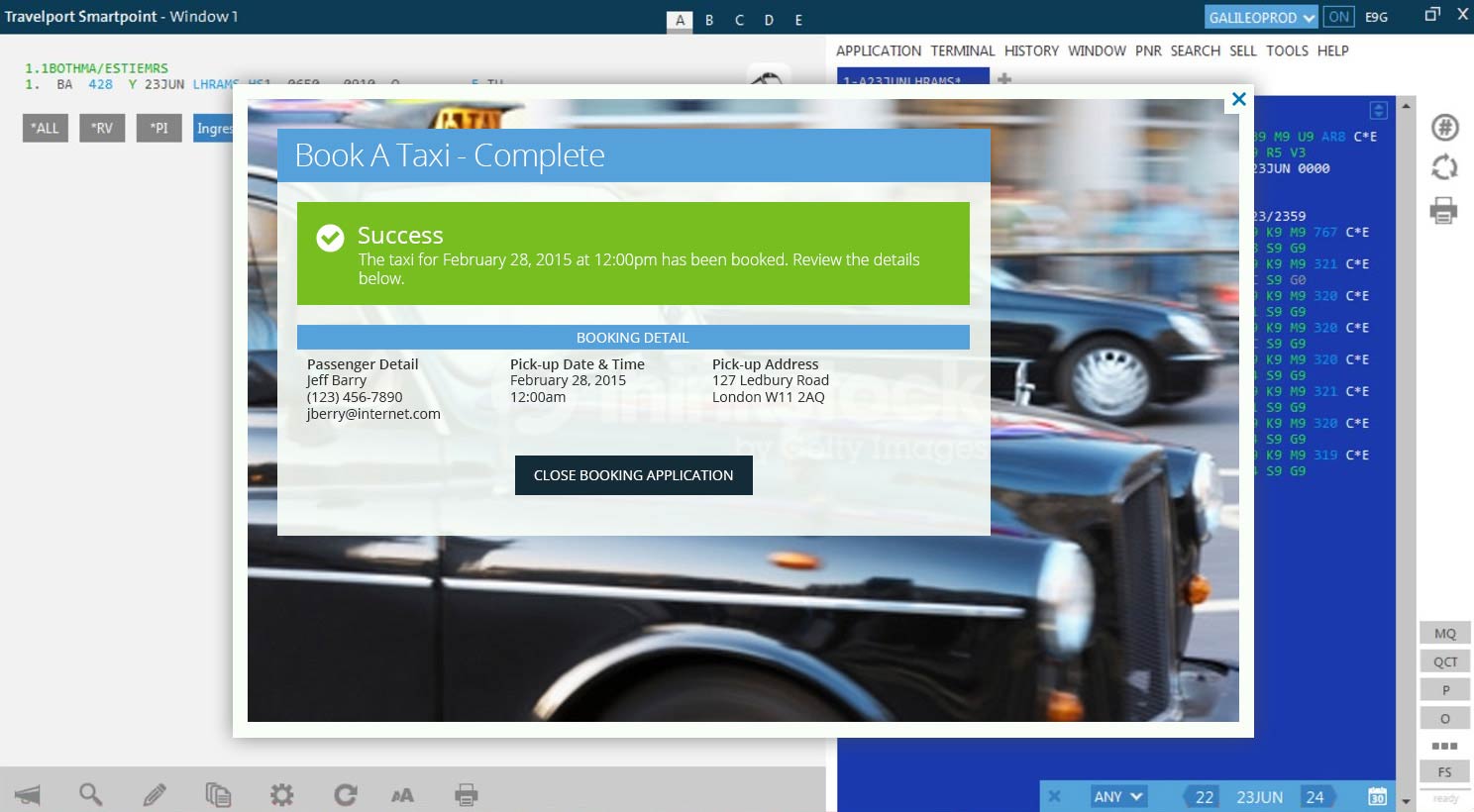Toggle the ON button in title bar
Image resolution: width=1474 pixels, height=812 pixels.
[1339, 17]
